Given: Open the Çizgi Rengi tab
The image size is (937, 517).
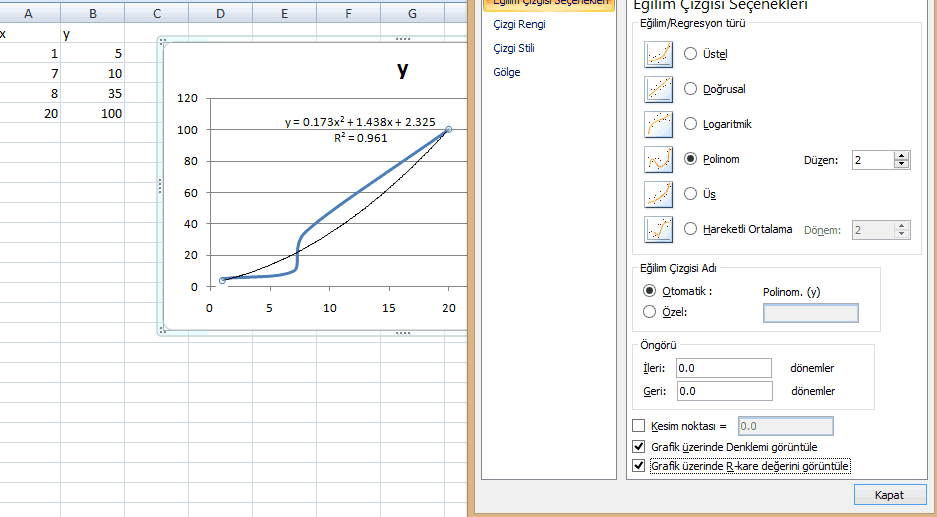Looking at the screenshot, I should point(518,23).
